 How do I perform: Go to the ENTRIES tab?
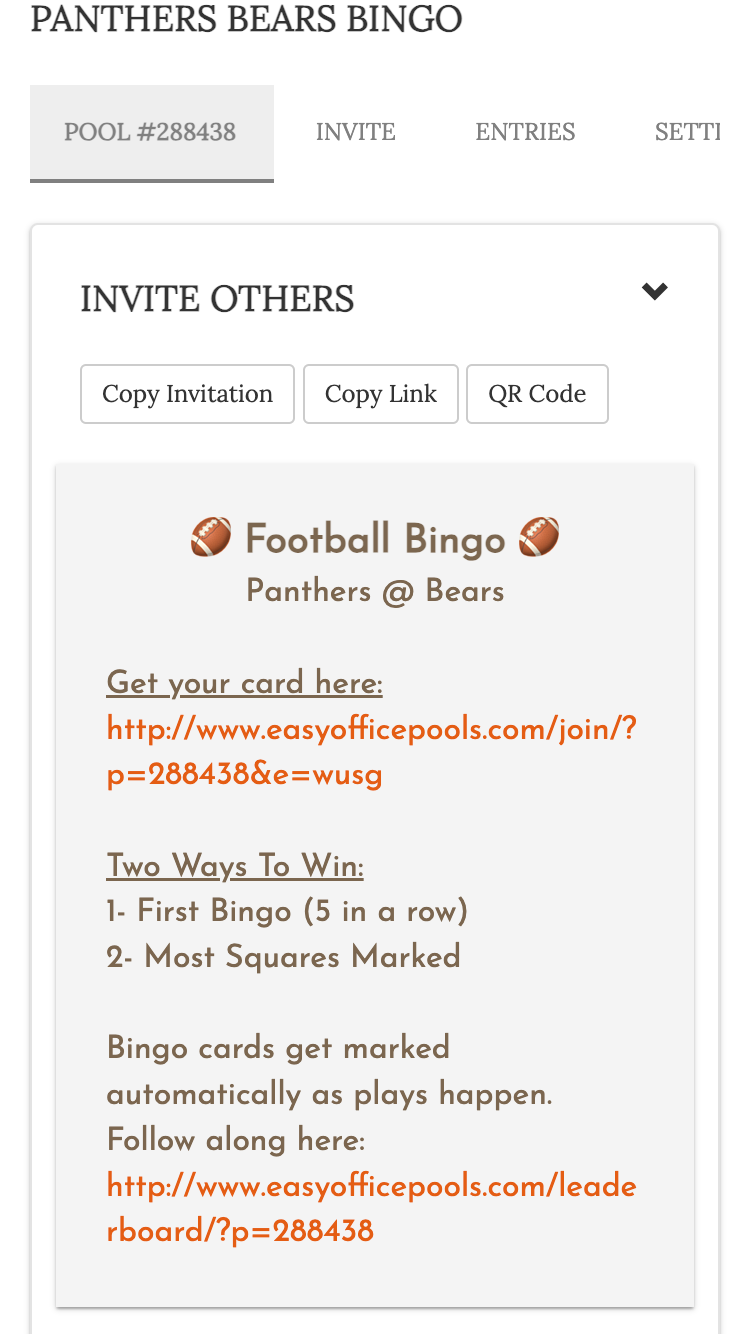pyautogui.click(x=525, y=132)
